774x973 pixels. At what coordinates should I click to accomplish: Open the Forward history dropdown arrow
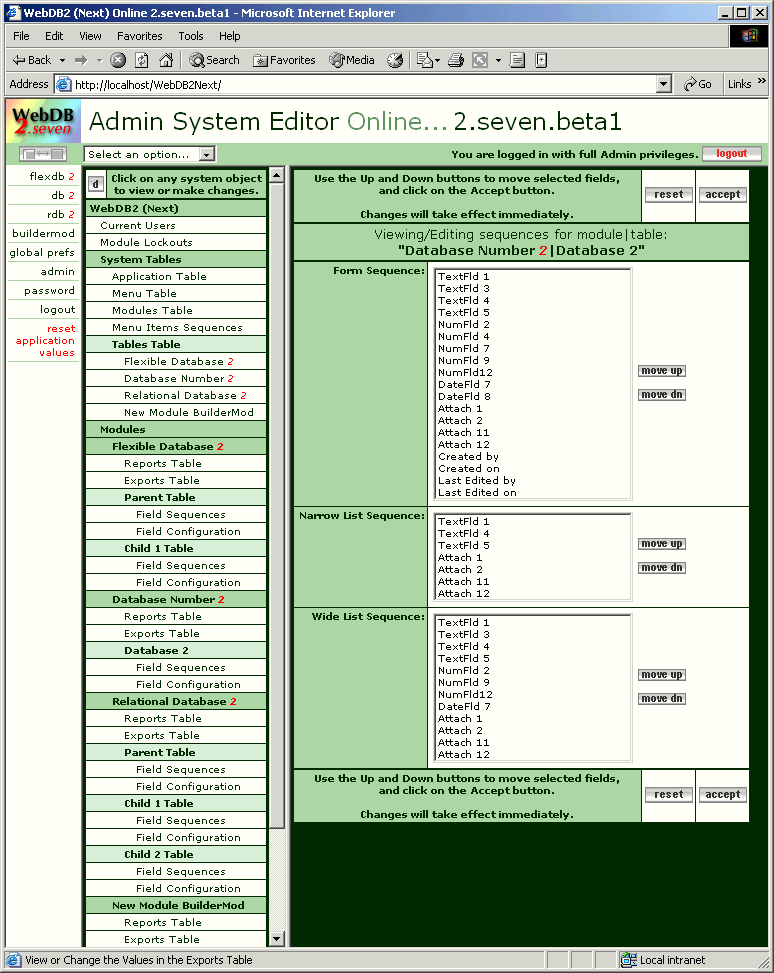point(99,60)
